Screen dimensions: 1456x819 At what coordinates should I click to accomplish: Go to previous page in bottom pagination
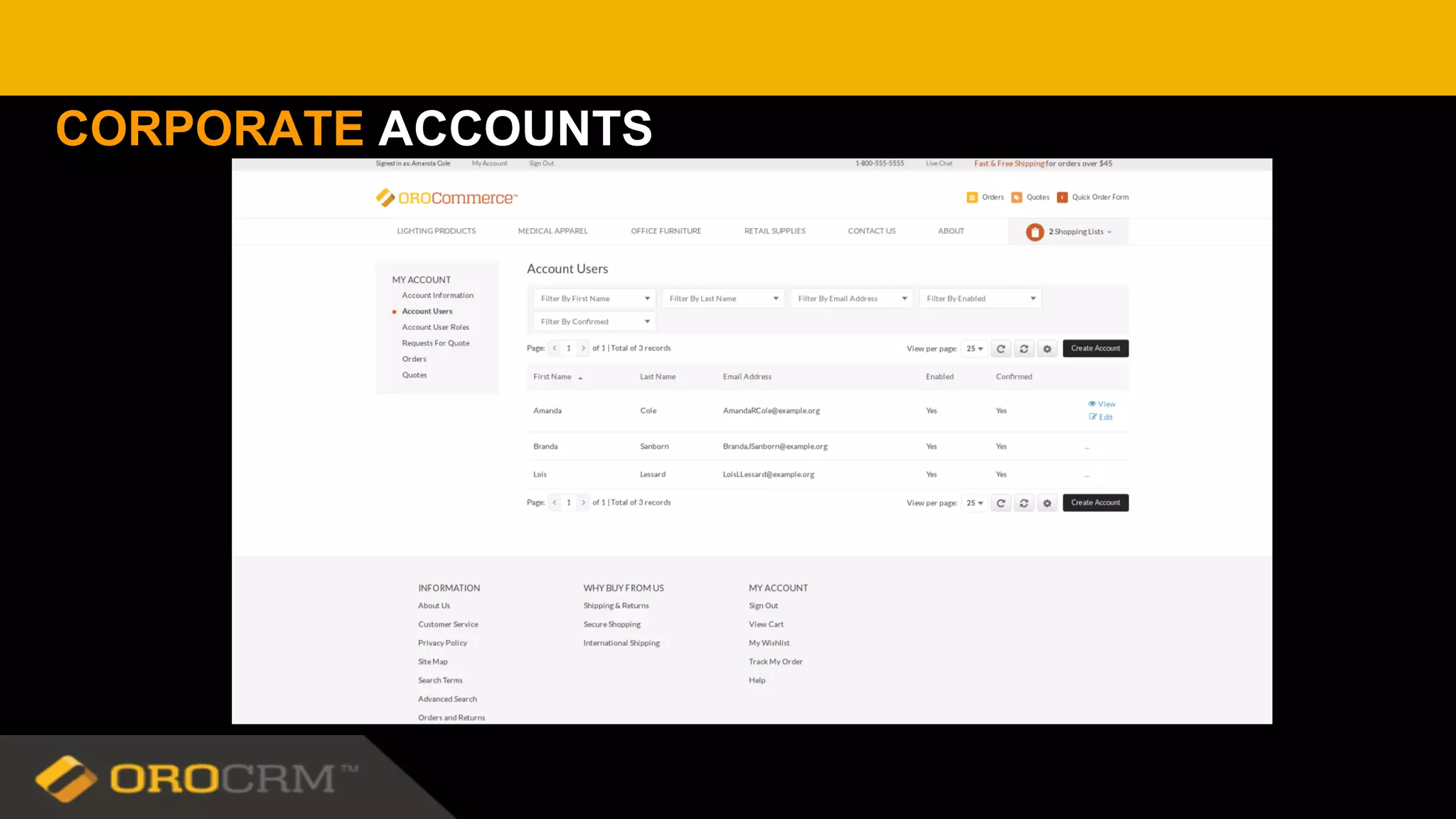(x=555, y=503)
